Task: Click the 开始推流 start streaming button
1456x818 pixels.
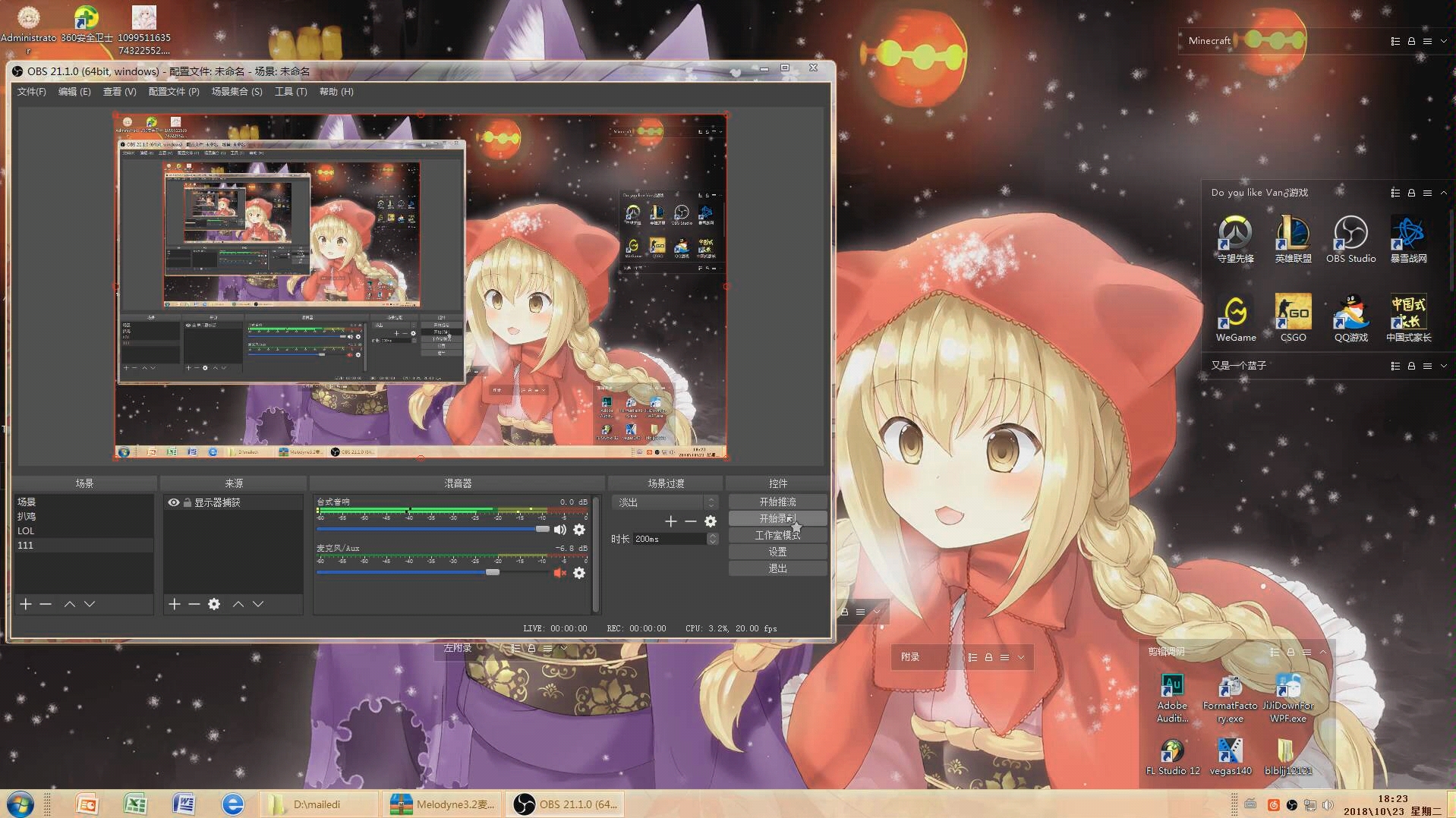Action: pos(777,502)
